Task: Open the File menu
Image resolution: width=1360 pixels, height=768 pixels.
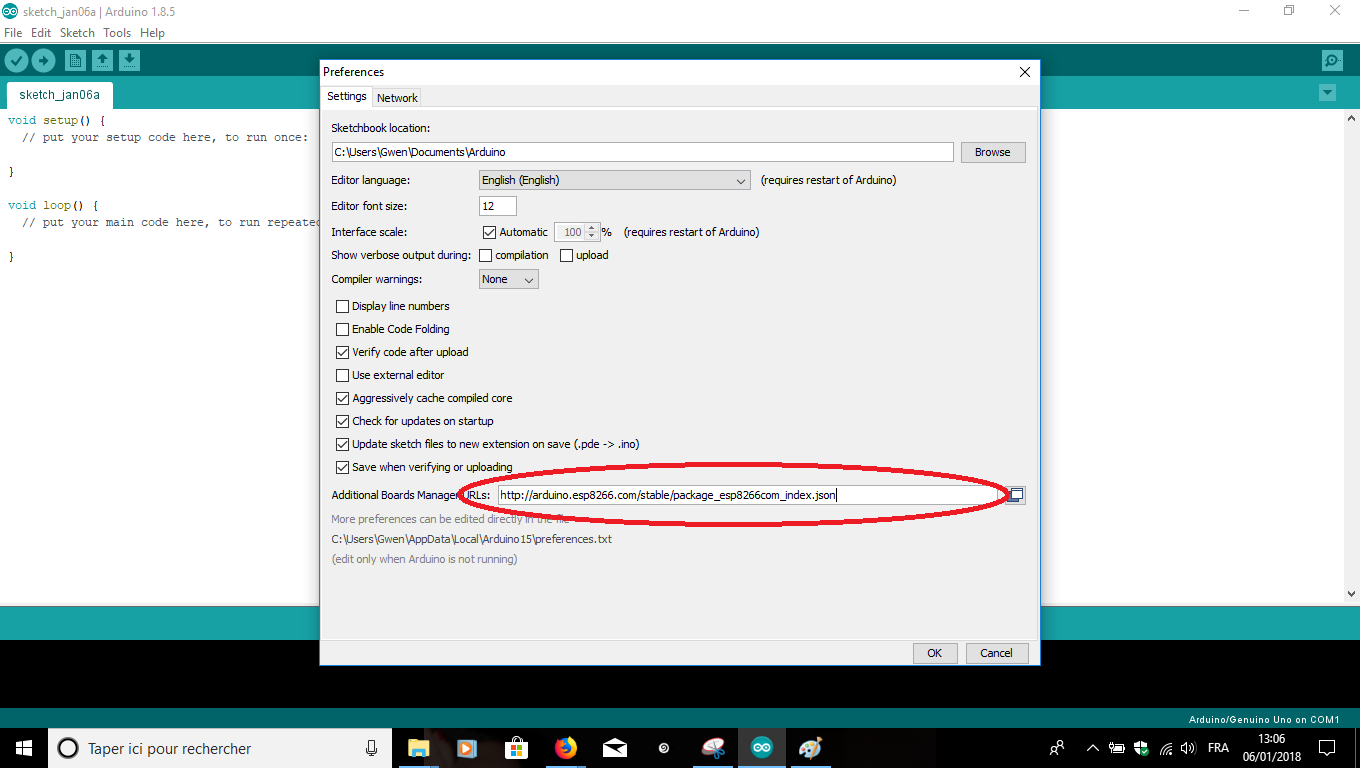Action: point(13,33)
